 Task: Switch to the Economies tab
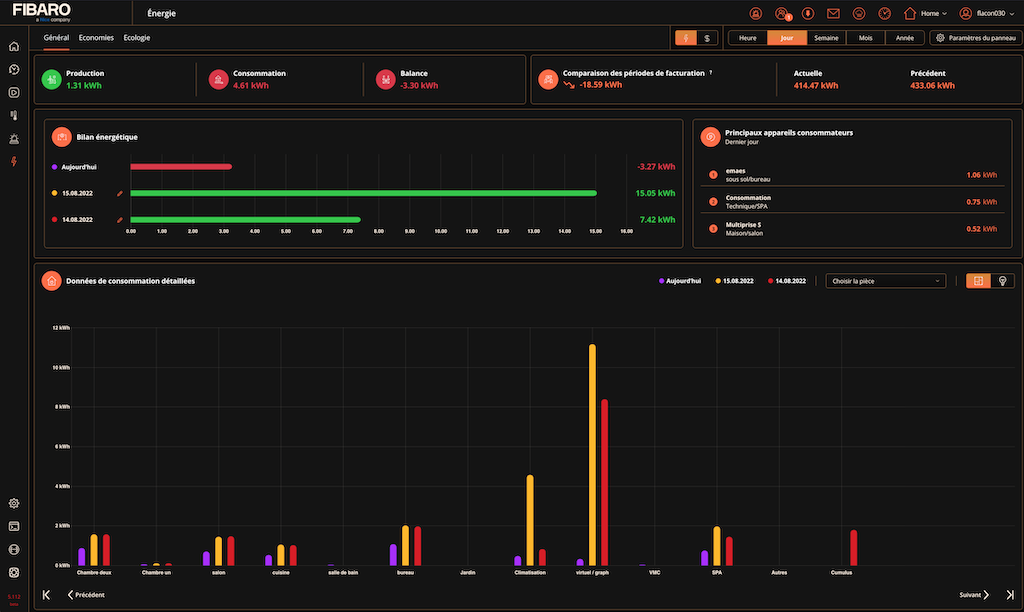tap(96, 37)
